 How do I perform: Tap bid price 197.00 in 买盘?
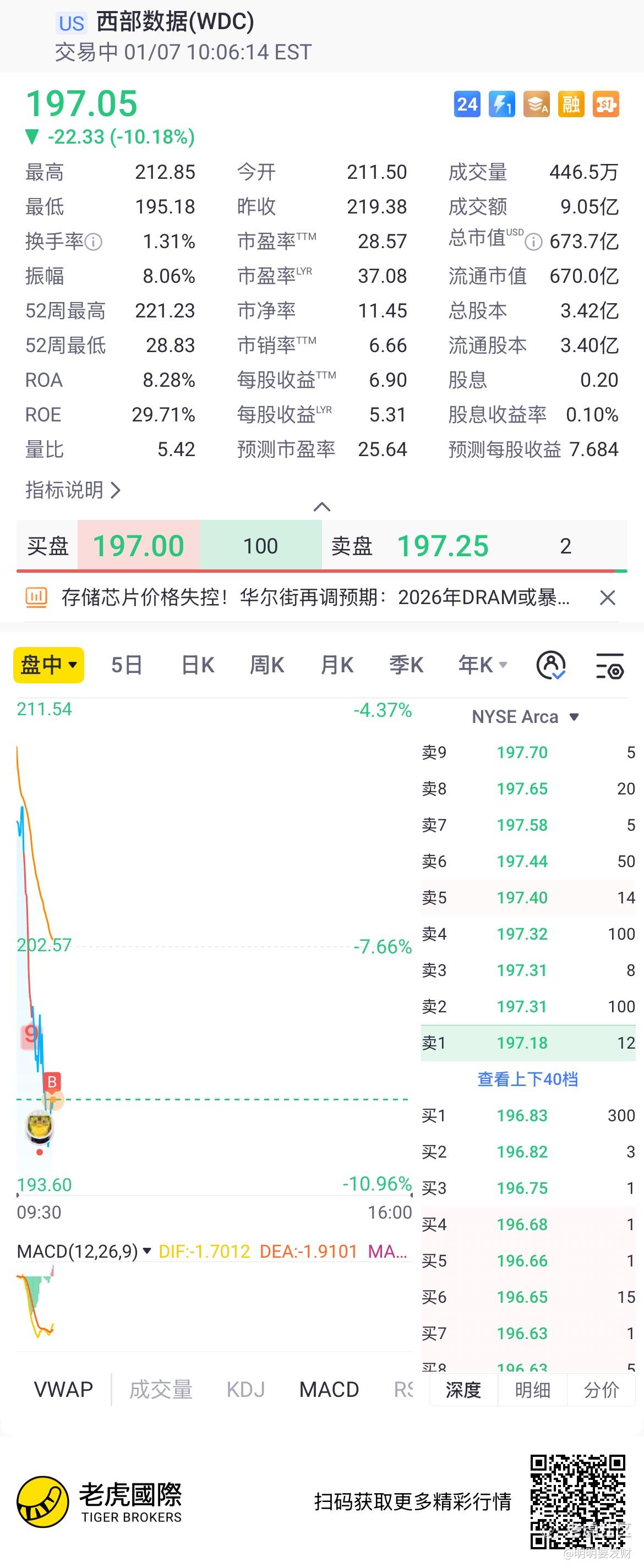[138, 545]
